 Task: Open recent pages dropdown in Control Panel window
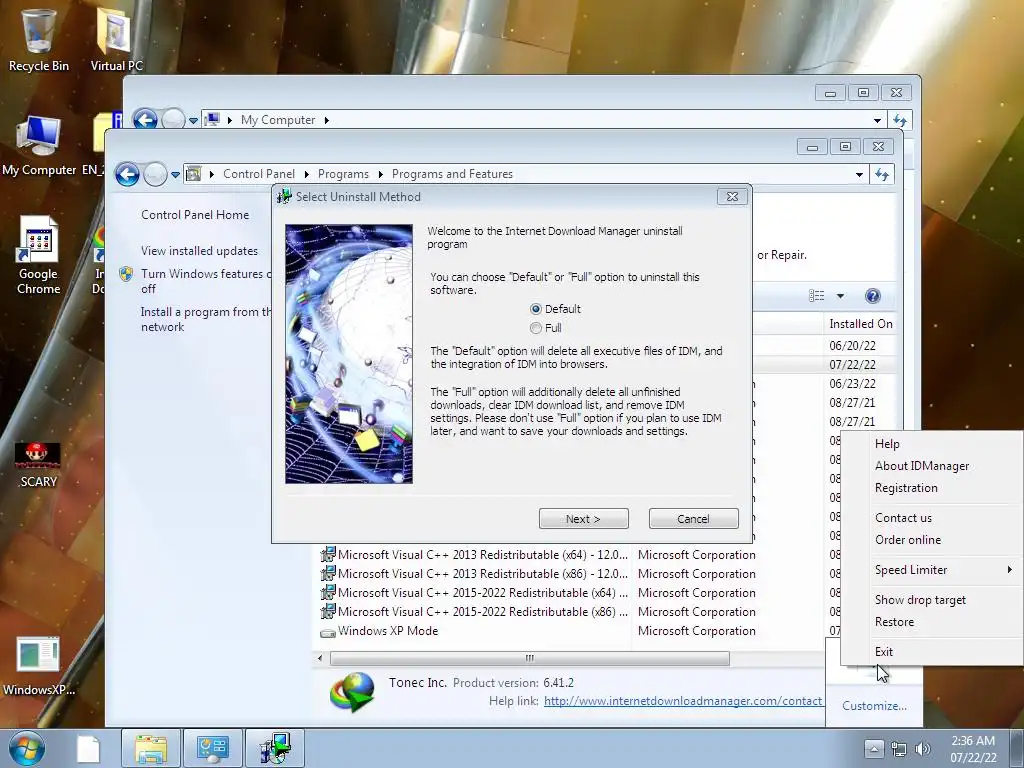175,175
